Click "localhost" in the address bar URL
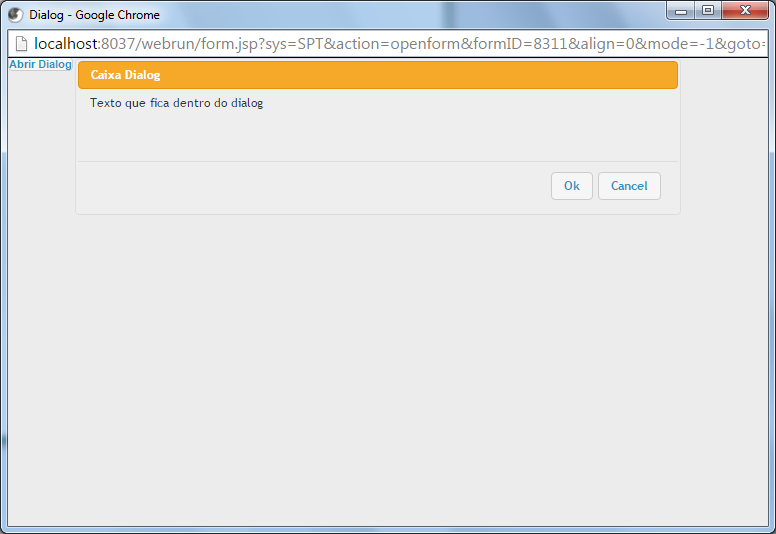Viewport: 776px width, 534px height. pyautogui.click(x=67, y=44)
